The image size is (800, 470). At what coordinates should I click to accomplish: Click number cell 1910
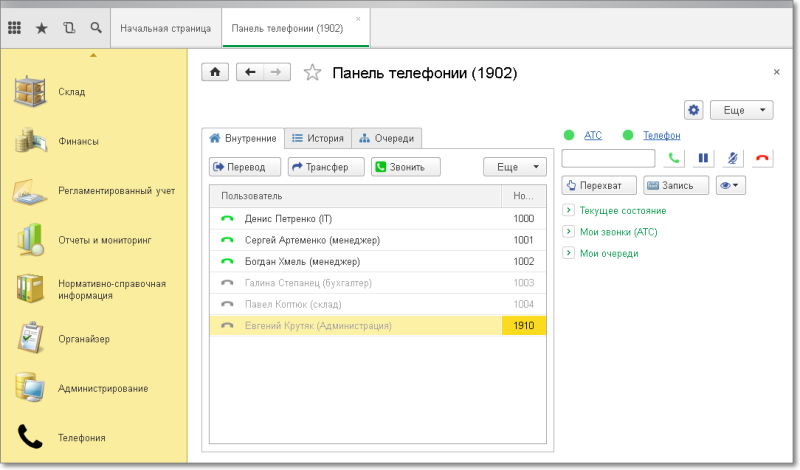pos(523,326)
